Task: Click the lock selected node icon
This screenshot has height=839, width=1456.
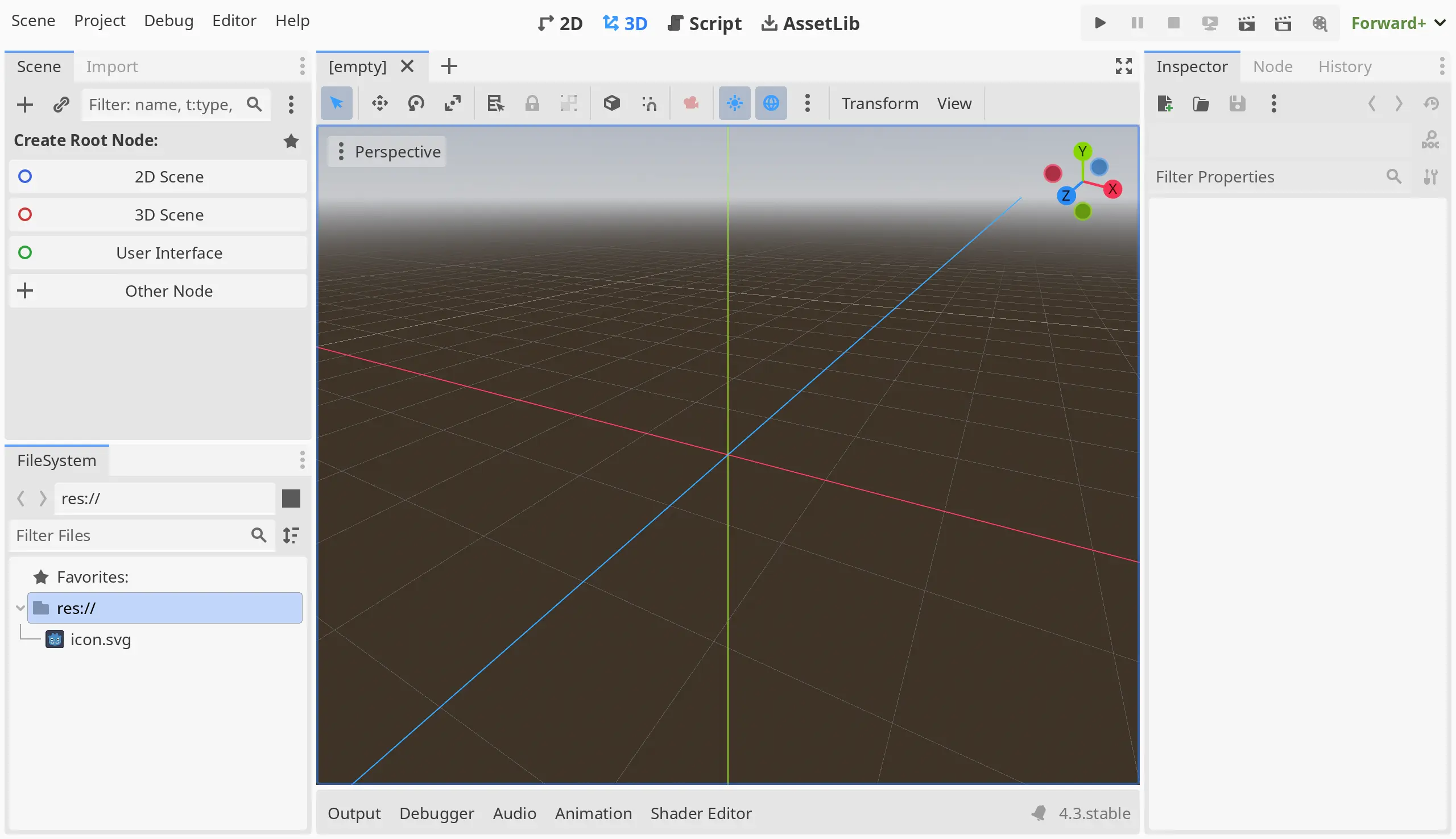Action: (x=532, y=103)
